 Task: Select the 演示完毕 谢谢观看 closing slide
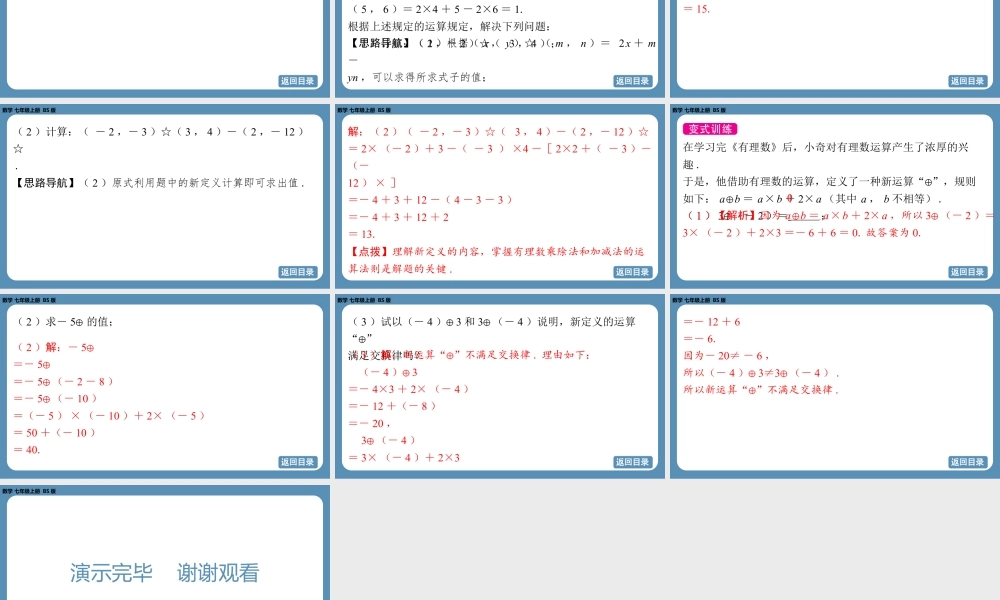click(165, 545)
